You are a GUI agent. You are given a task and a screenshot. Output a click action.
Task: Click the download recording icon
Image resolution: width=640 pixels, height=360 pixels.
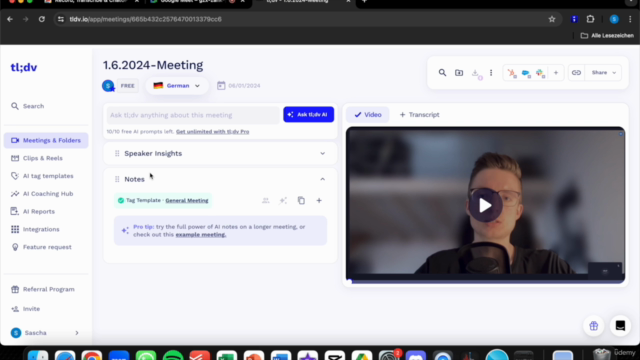[475, 73]
